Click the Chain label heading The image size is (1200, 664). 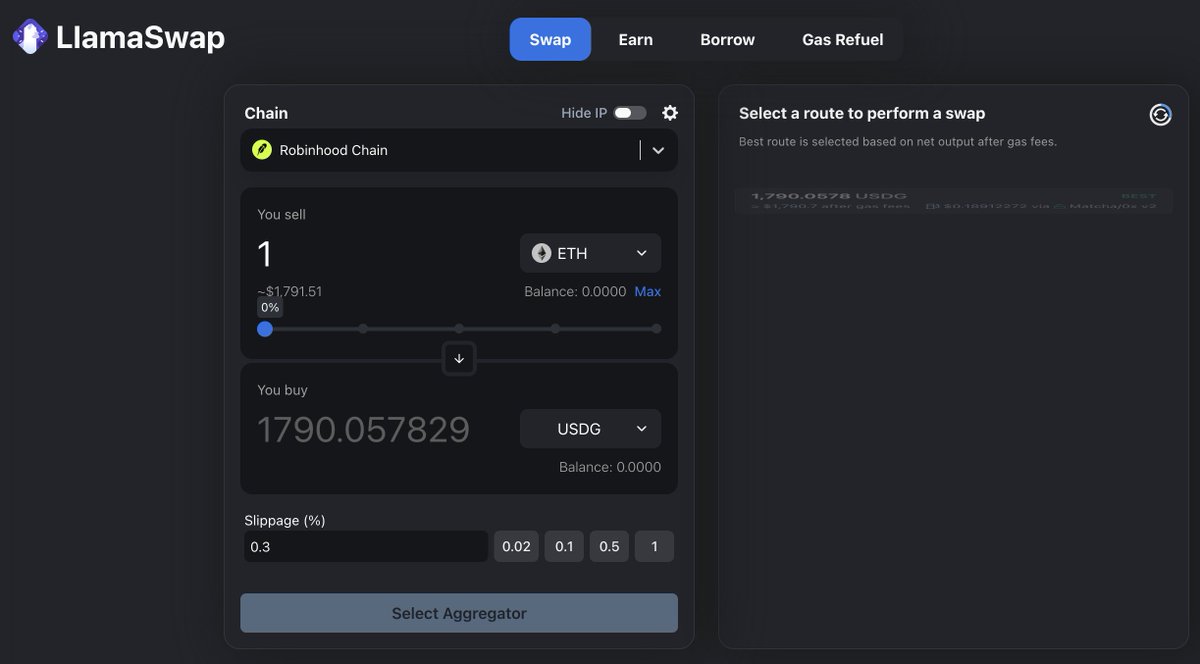(x=266, y=113)
